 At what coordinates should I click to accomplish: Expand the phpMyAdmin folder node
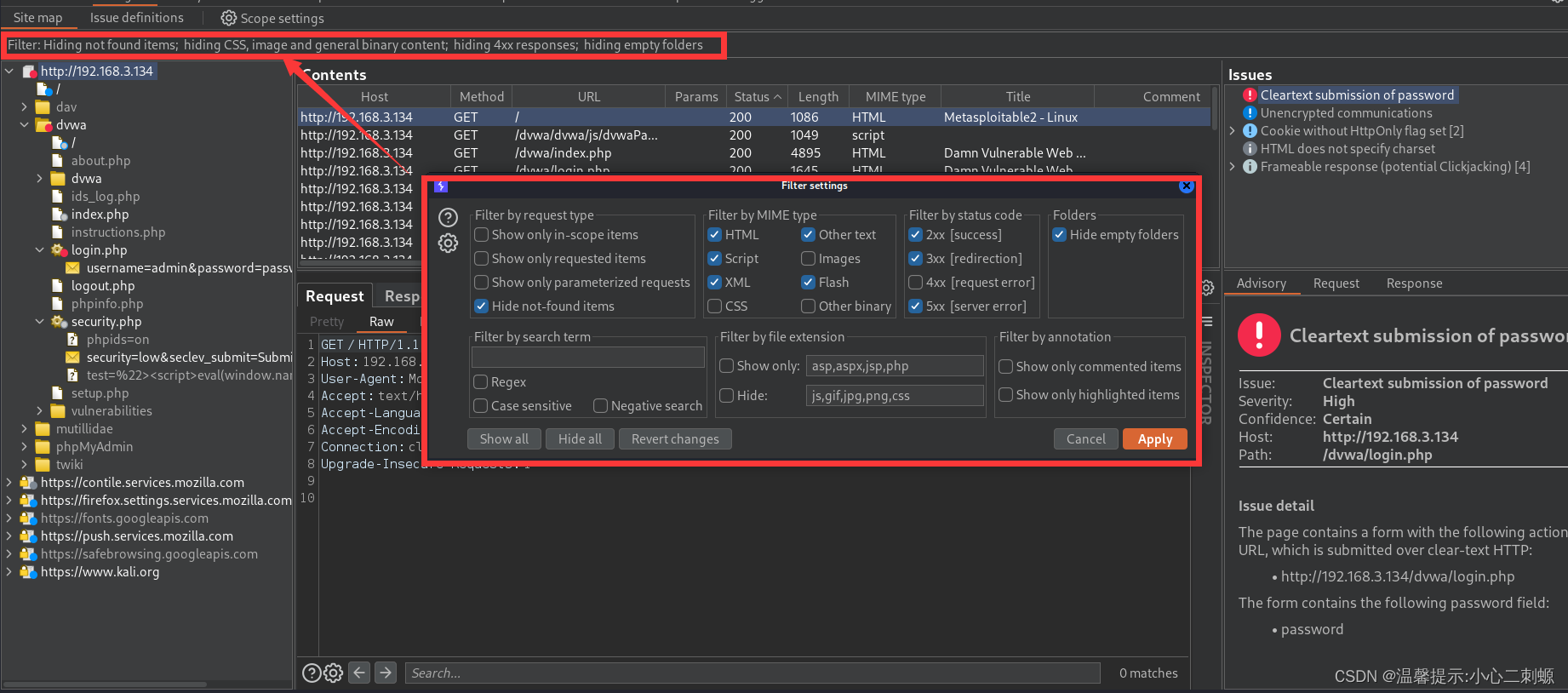click(x=25, y=447)
